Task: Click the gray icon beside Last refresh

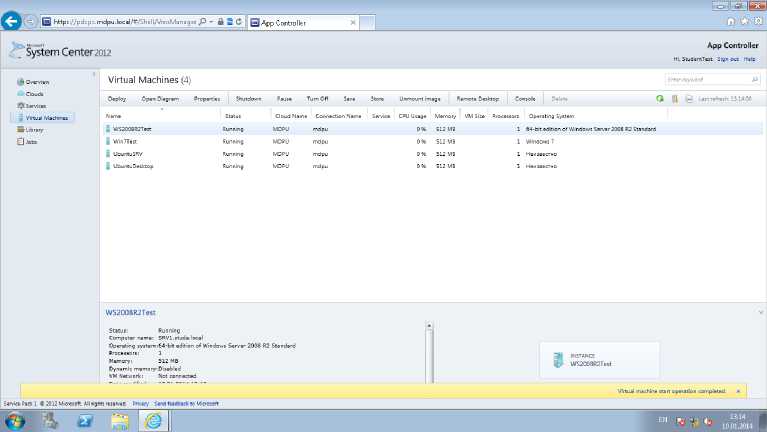Action: (x=689, y=99)
